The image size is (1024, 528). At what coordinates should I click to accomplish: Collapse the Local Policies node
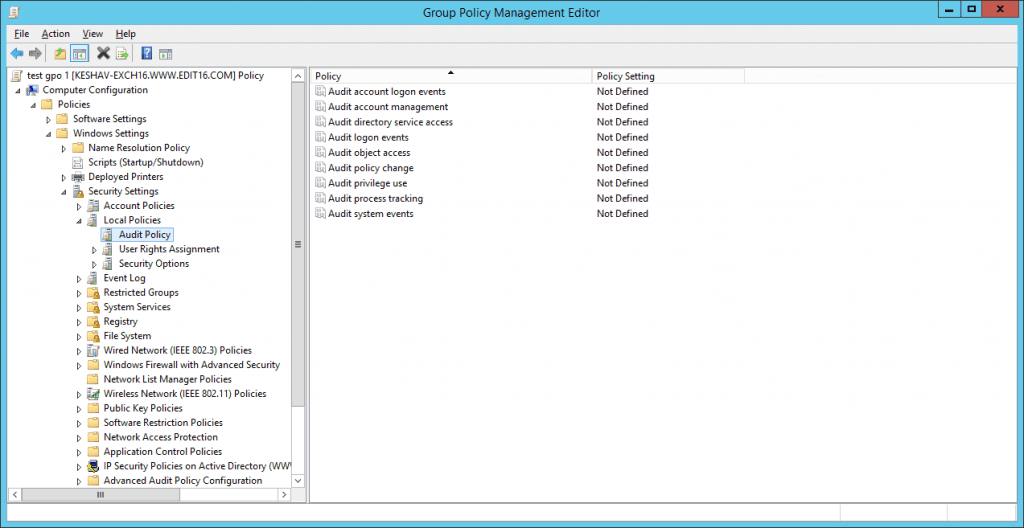(x=79, y=221)
